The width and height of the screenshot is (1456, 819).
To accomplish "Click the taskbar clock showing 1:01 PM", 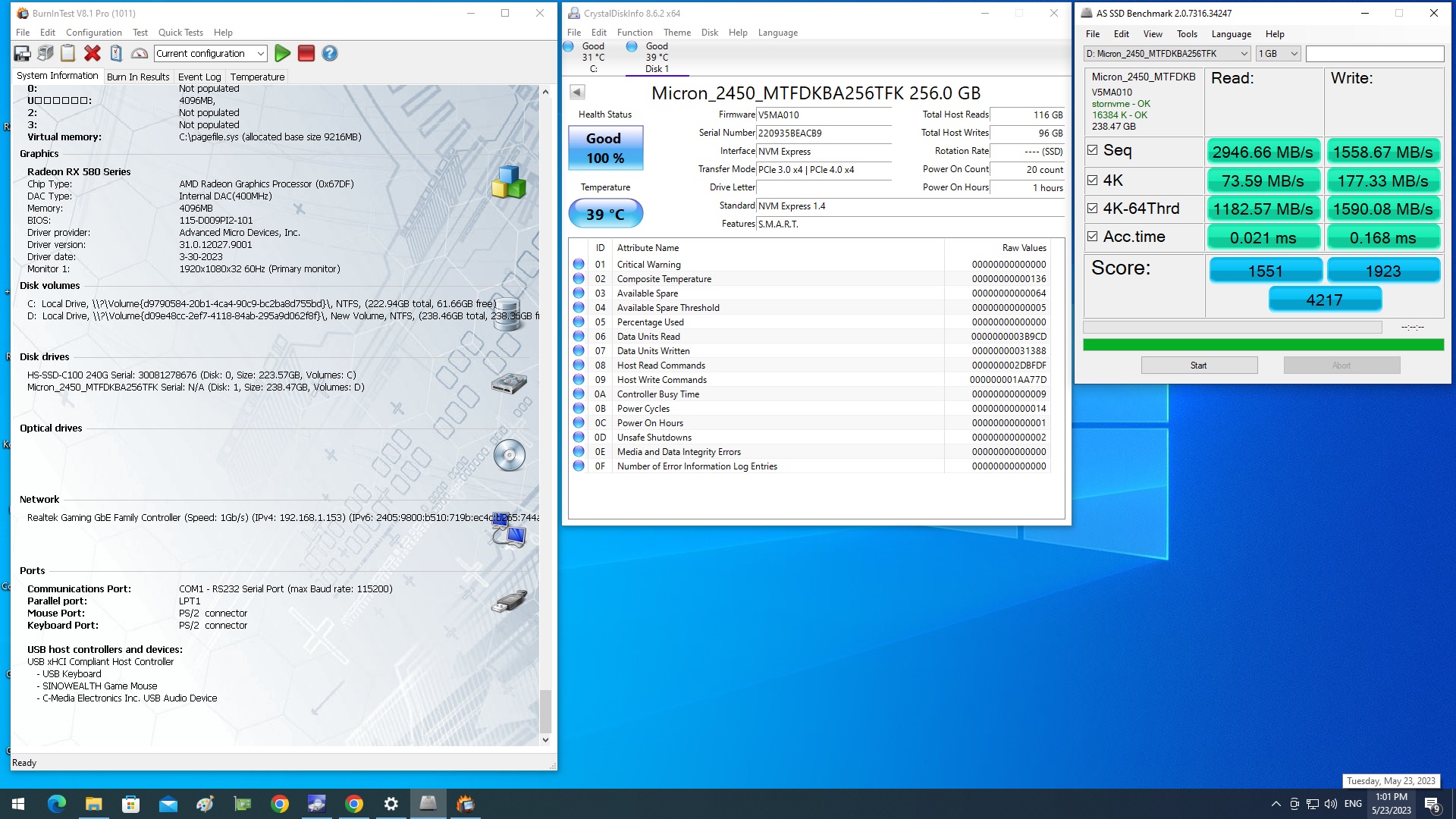I will [x=1392, y=804].
